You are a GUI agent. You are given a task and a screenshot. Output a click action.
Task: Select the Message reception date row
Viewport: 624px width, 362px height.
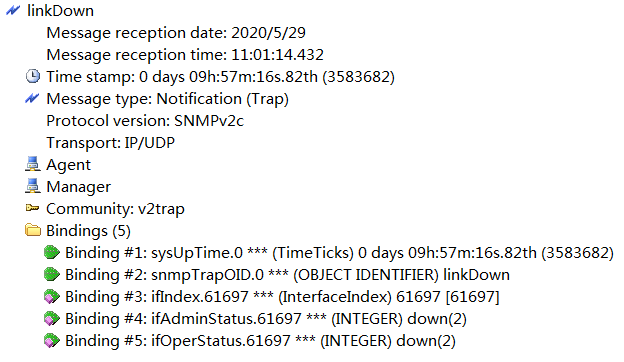[176, 33]
